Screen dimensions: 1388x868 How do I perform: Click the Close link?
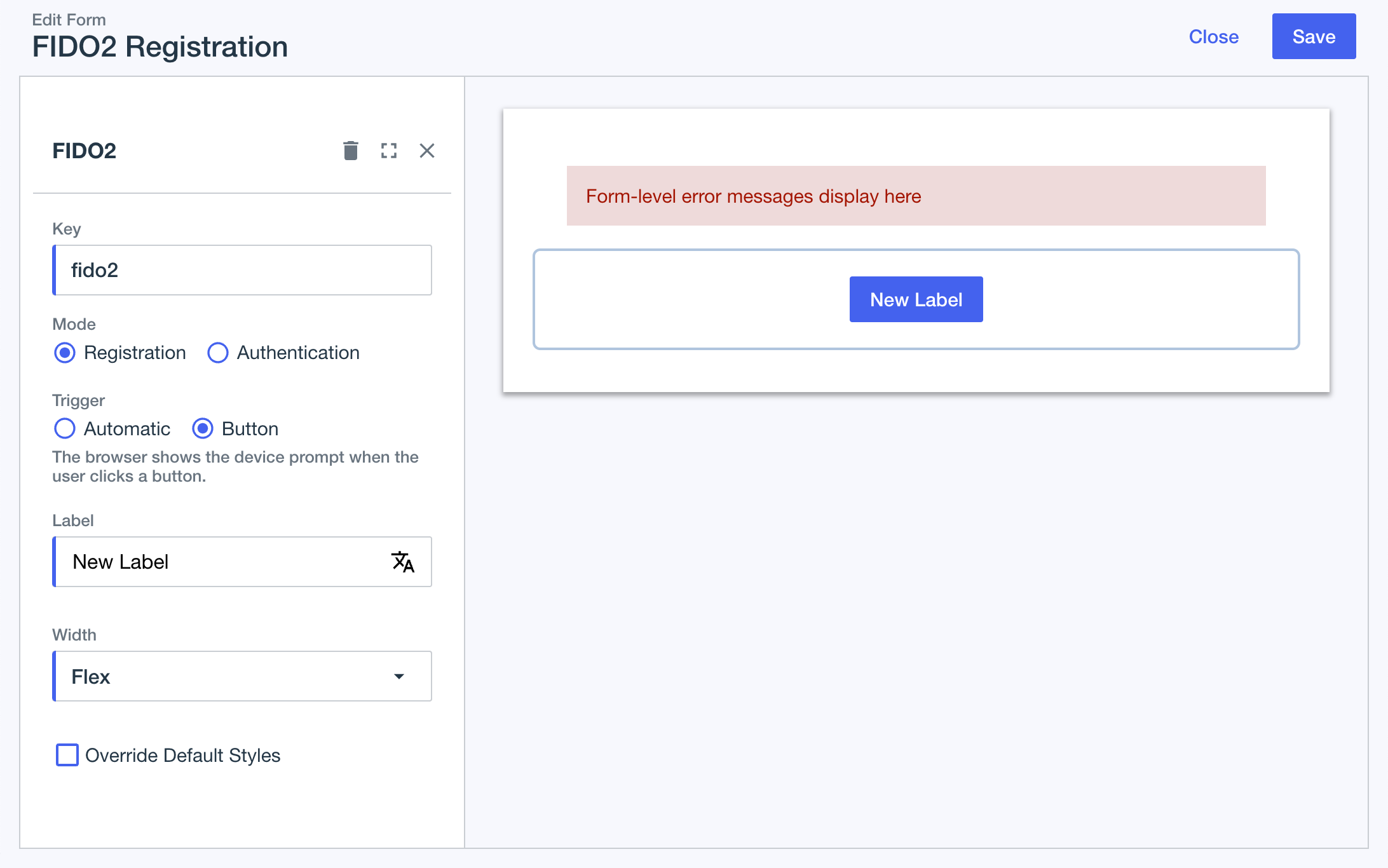point(1213,36)
